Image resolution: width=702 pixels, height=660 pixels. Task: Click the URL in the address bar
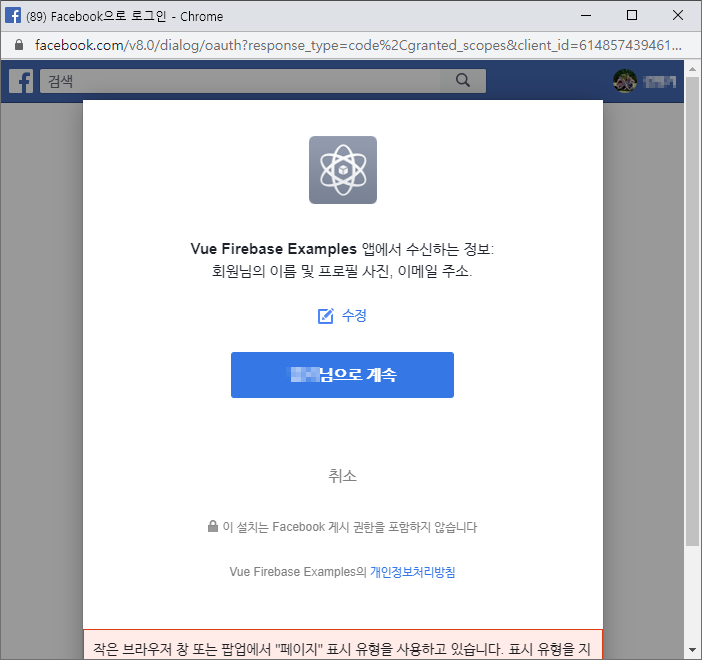point(358,45)
